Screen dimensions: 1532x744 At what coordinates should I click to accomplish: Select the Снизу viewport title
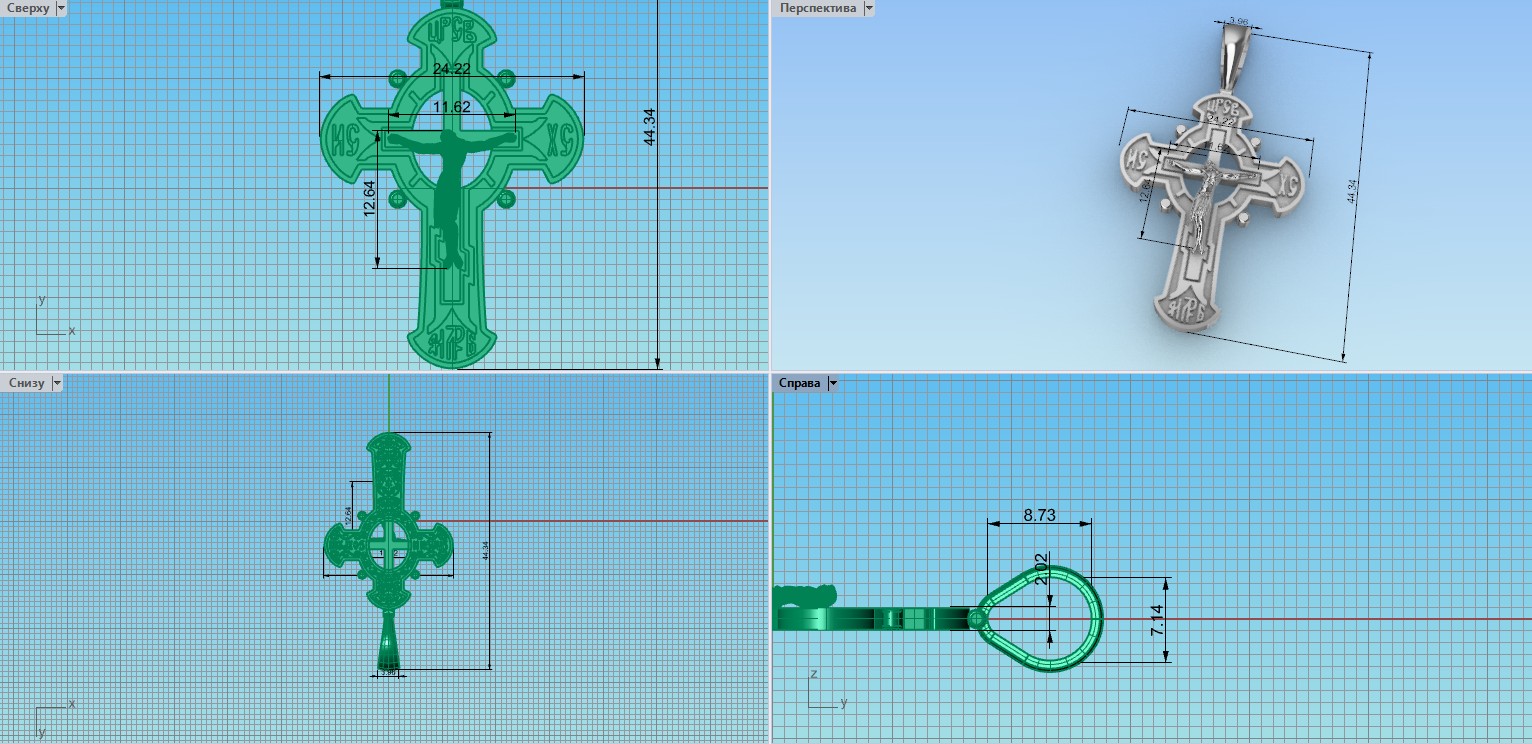pos(26,383)
